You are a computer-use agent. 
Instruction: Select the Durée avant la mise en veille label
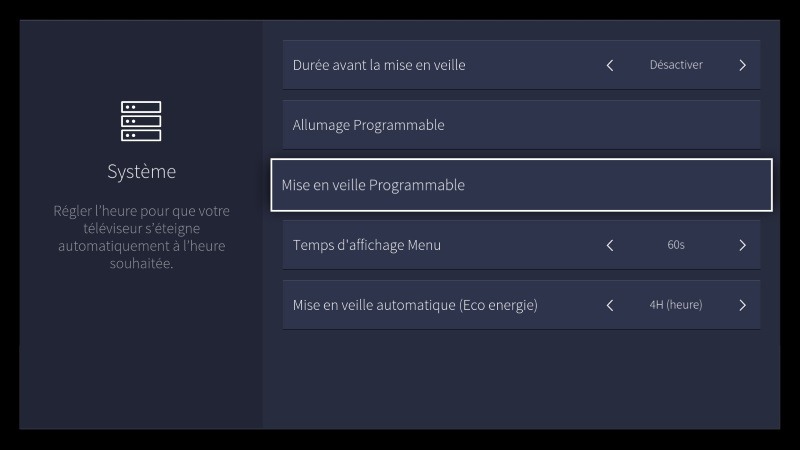(x=379, y=65)
